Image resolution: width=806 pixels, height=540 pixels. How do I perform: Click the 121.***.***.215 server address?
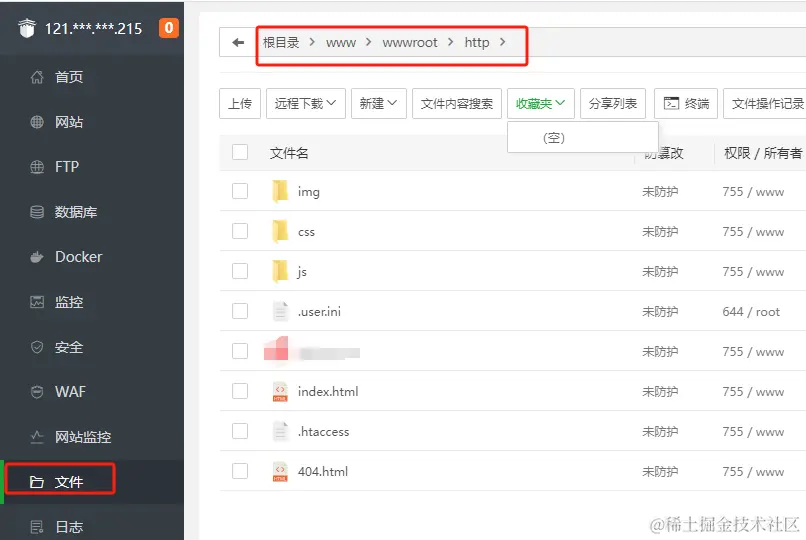click(93, 28)
